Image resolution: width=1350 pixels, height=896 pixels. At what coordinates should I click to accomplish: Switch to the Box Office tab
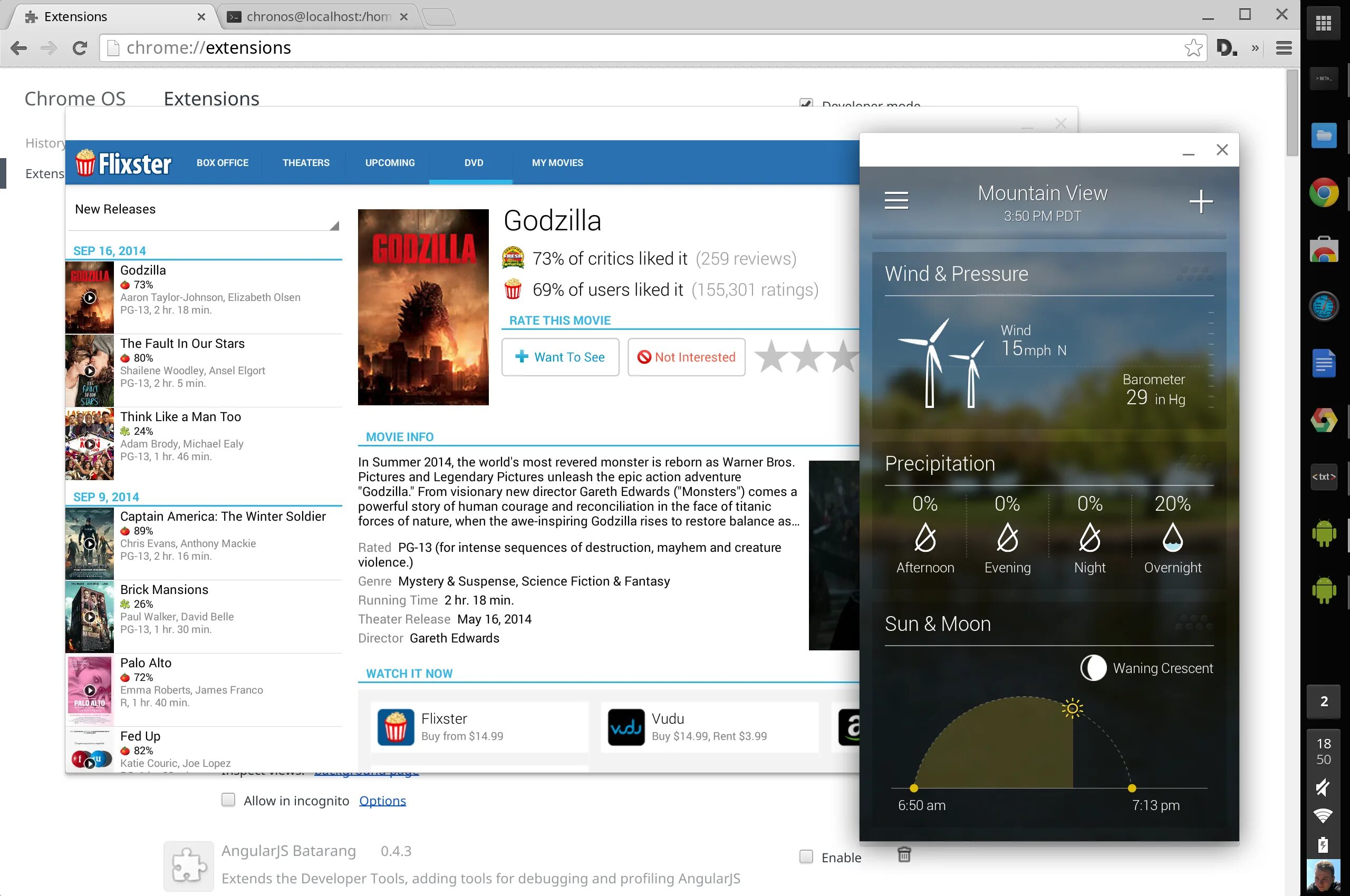tap(223, 163)
